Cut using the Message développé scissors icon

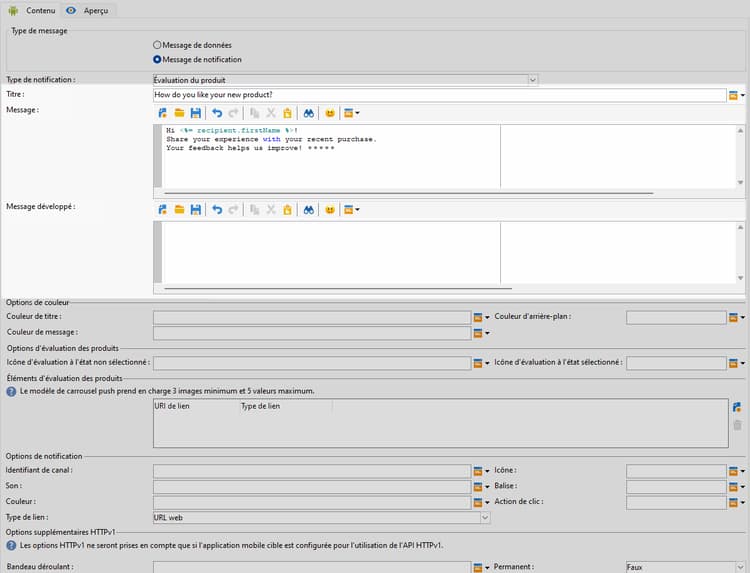pos(271,209)
